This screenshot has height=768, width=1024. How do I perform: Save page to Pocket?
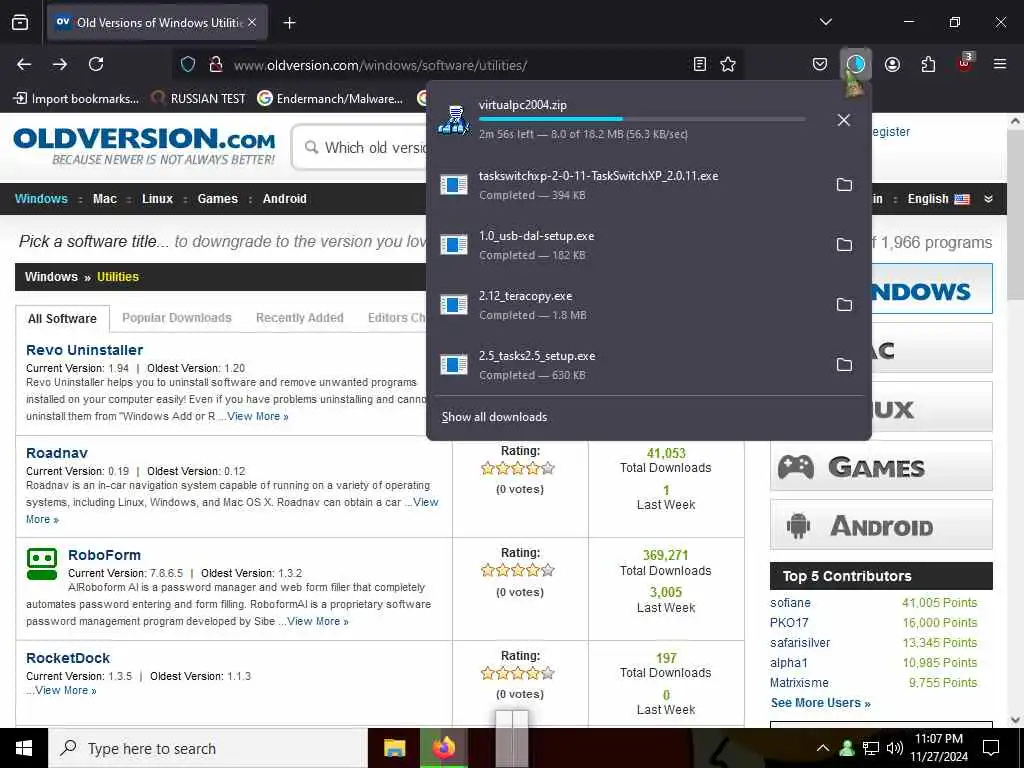[820, 64]
